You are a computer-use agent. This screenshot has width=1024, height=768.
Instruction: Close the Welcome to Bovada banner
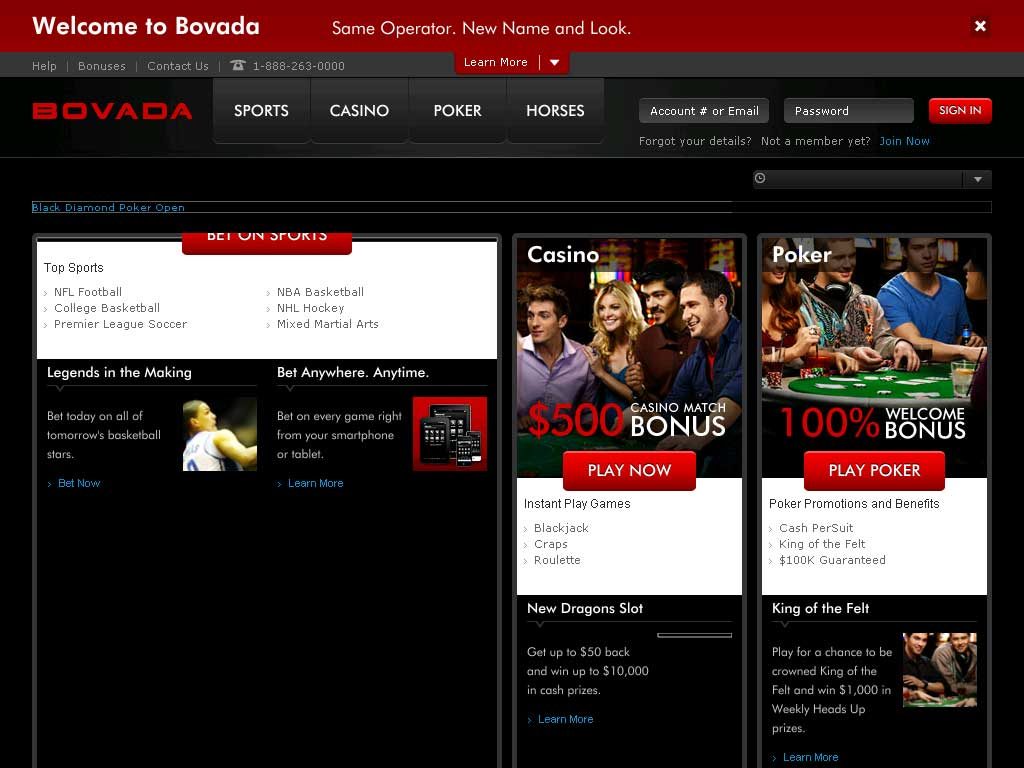(980, 26)
